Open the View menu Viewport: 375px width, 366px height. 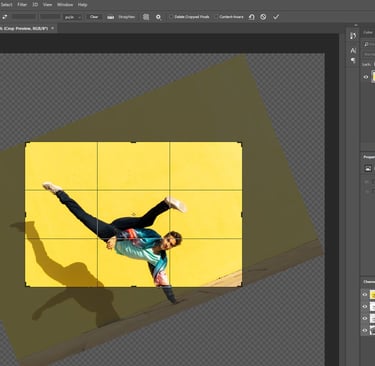(48, 5)
